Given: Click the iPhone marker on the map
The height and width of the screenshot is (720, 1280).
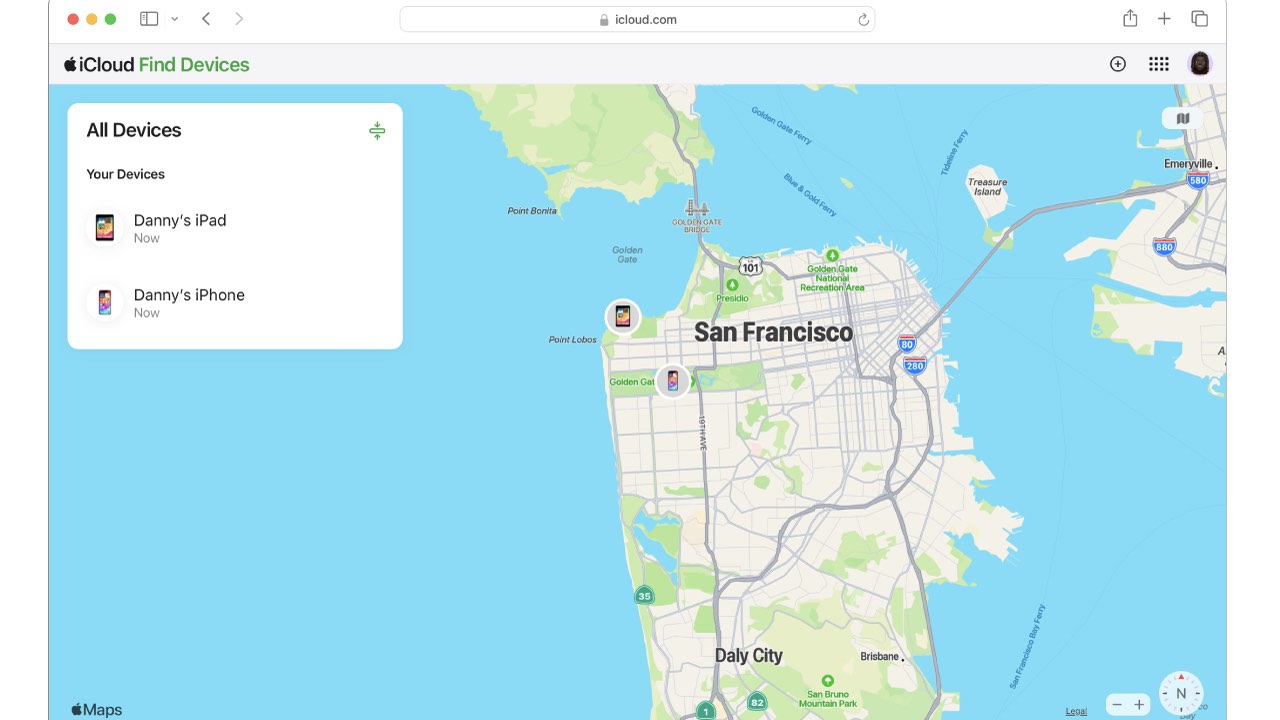Looking at the screenshot, I should tap(673, 381).
